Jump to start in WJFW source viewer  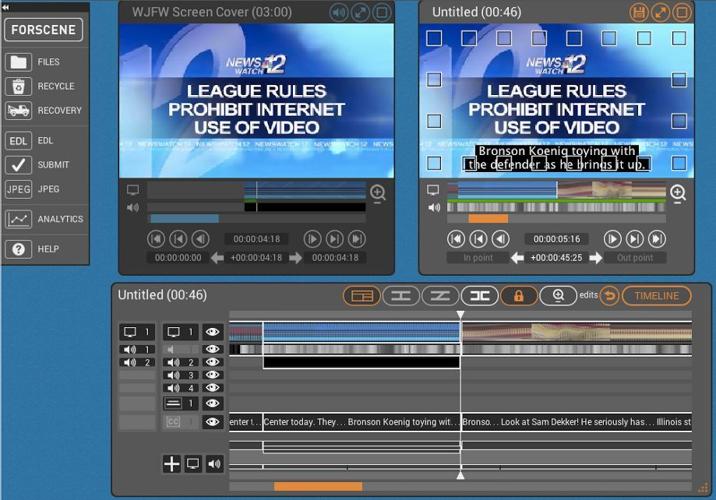[156, 239]
